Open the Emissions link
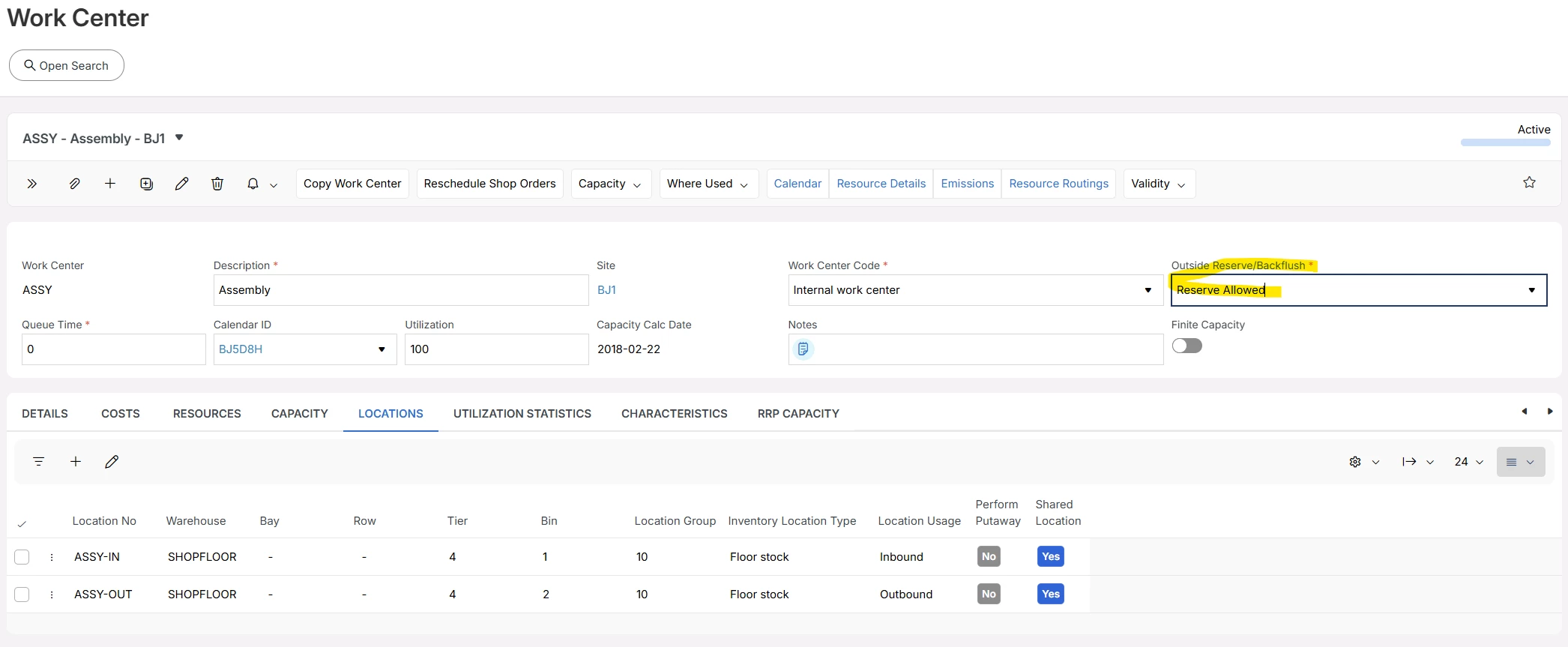Viewport: 1568px width, 647px height. 968,184
